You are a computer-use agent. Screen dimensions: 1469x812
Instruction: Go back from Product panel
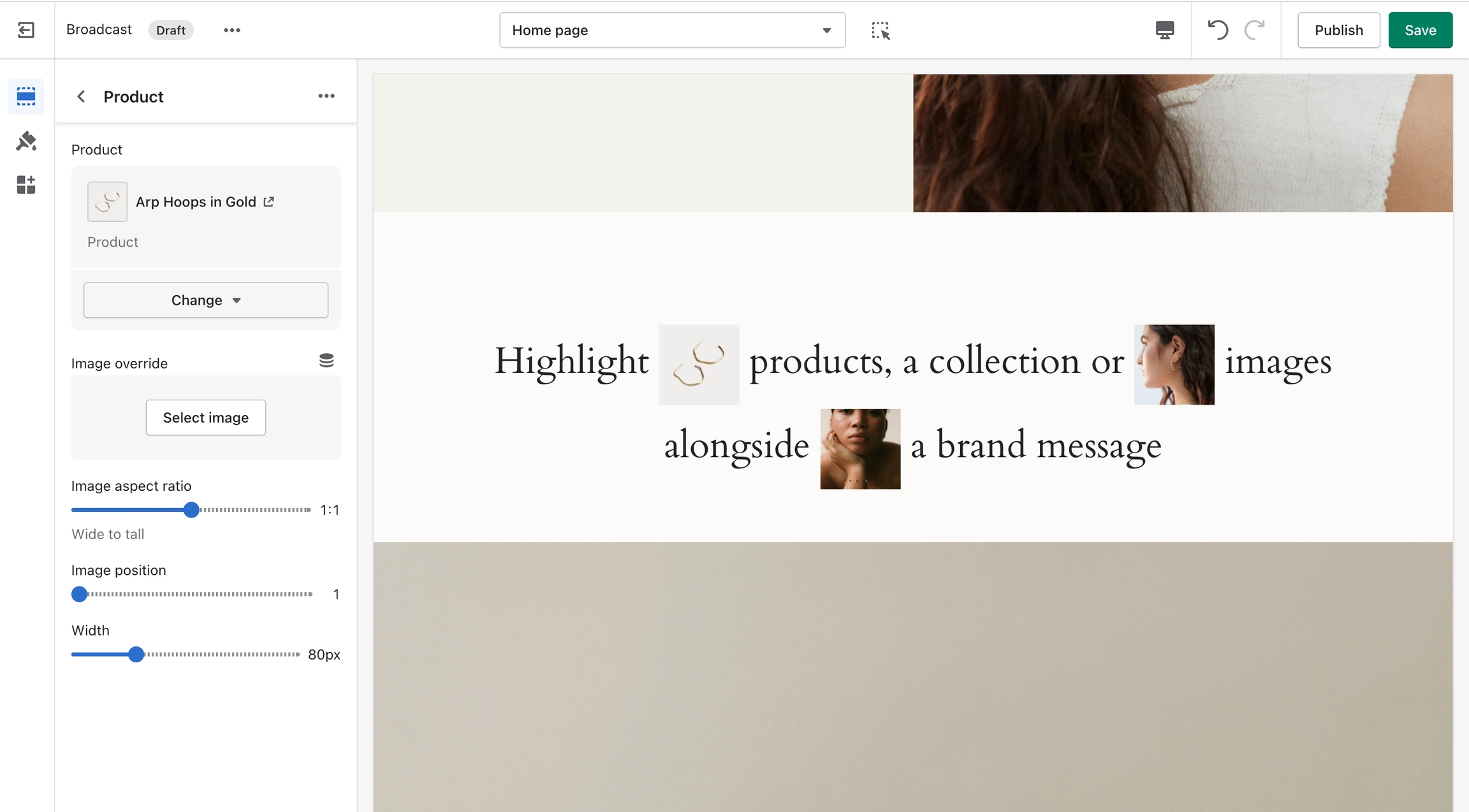(x=81, y=96)
